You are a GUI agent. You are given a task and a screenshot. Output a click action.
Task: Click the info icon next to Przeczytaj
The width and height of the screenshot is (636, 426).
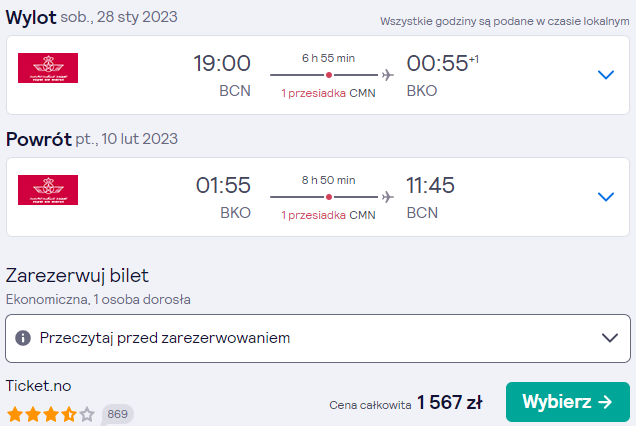(23, 338)
